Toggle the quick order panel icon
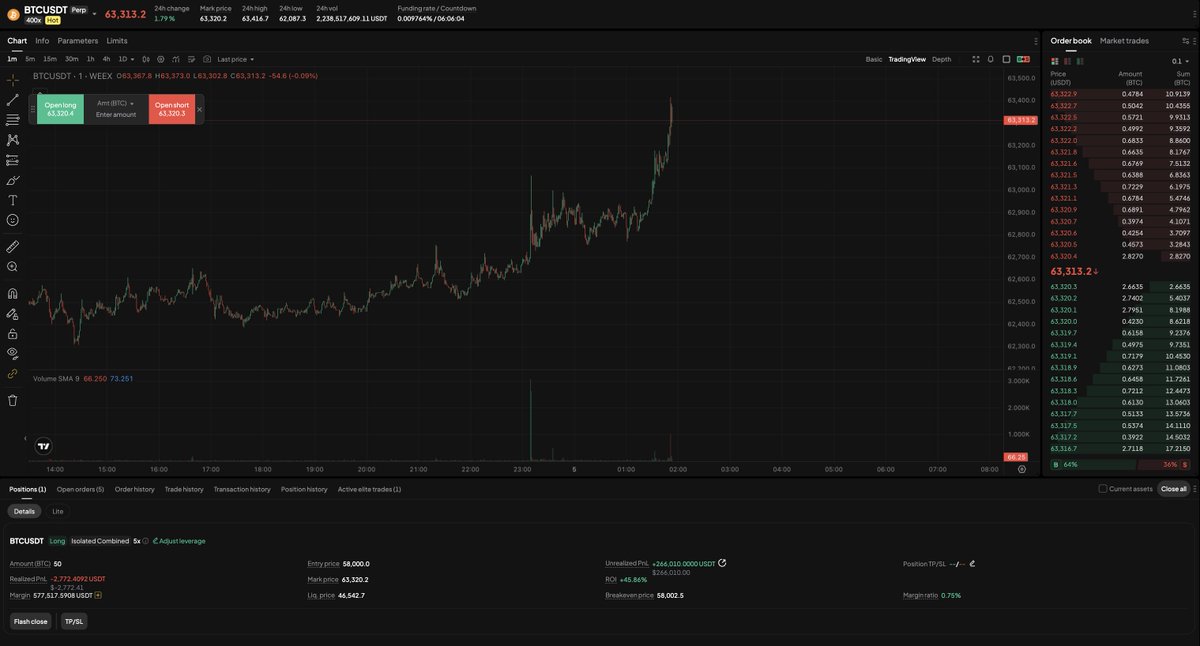 (x=1023, y=59)
